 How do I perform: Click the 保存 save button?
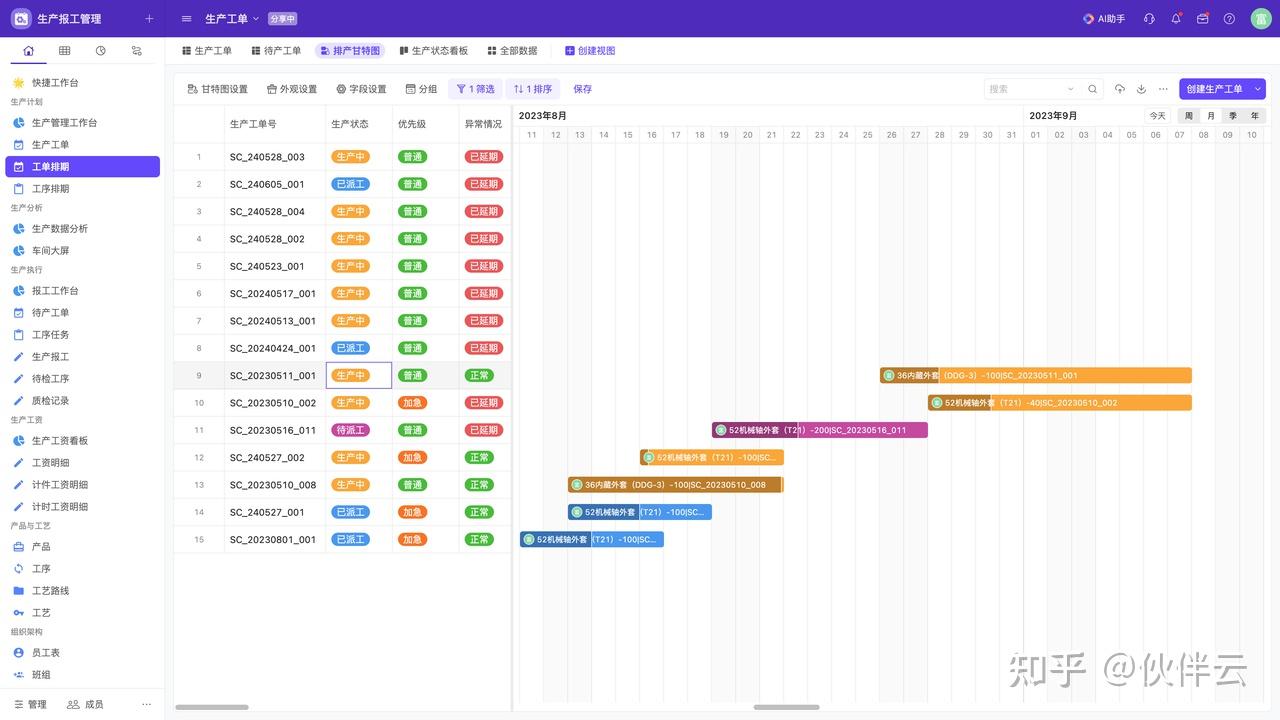(582, 88)
